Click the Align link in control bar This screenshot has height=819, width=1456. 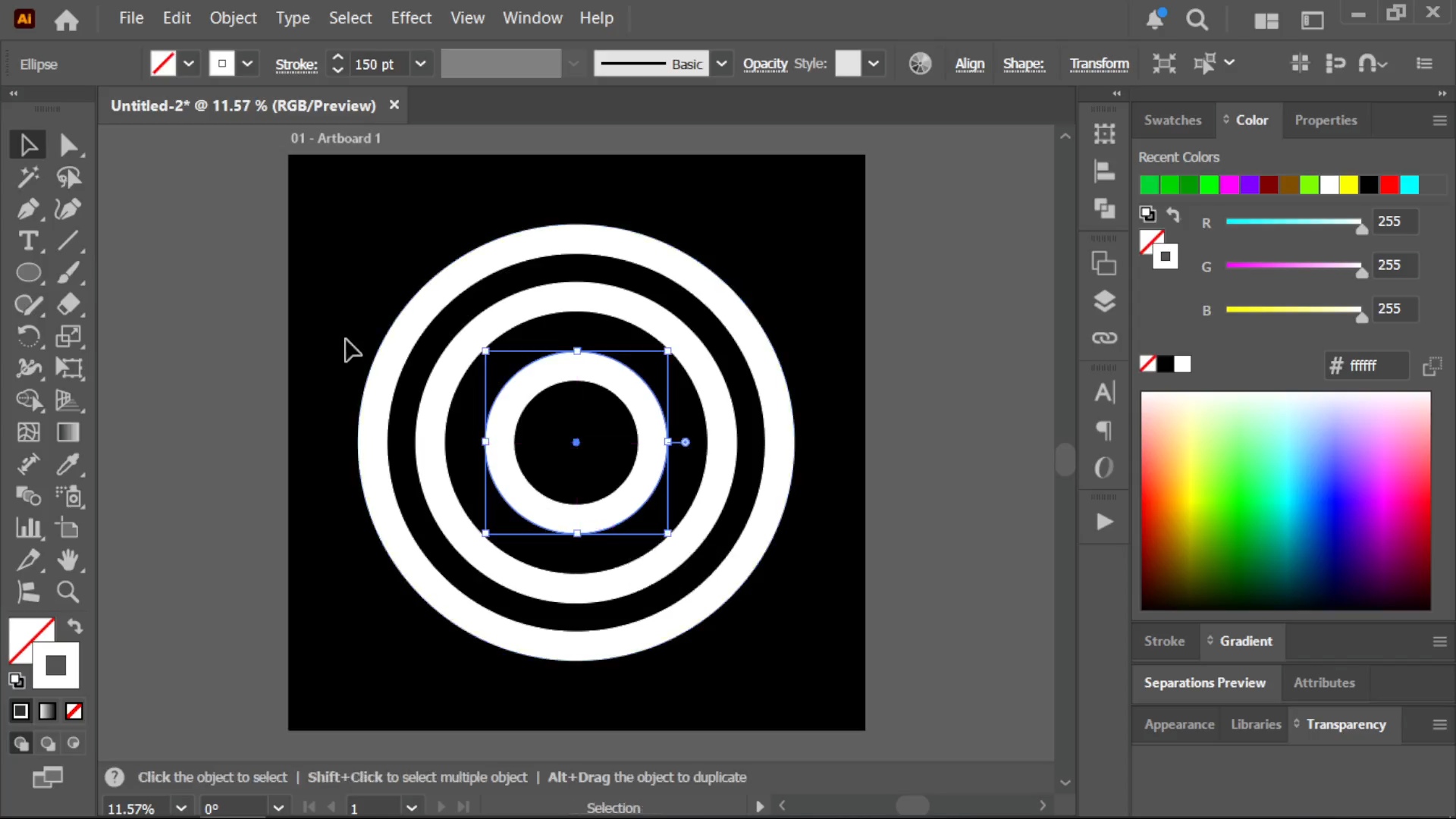pyautogui.click(x=969, y=64)
